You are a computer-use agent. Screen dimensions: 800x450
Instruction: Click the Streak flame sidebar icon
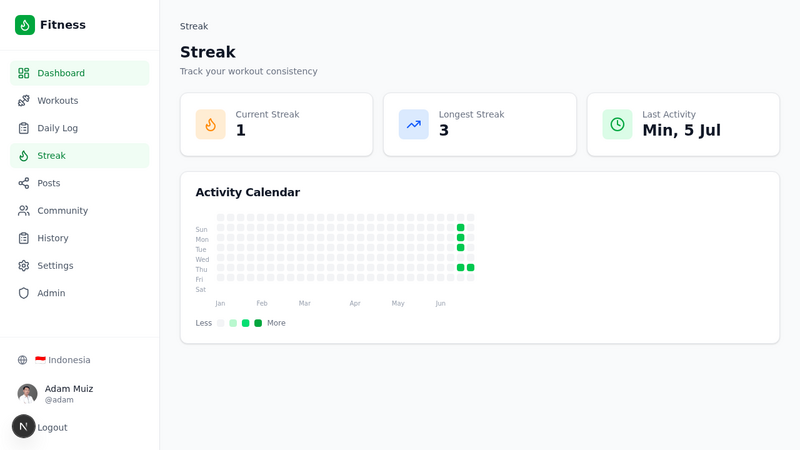tap(23, 156)
